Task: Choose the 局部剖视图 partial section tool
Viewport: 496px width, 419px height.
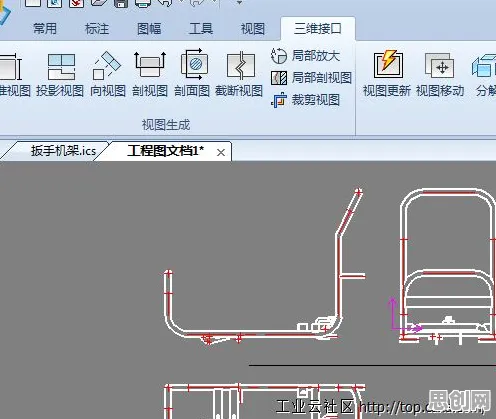Action: (311, 78)
